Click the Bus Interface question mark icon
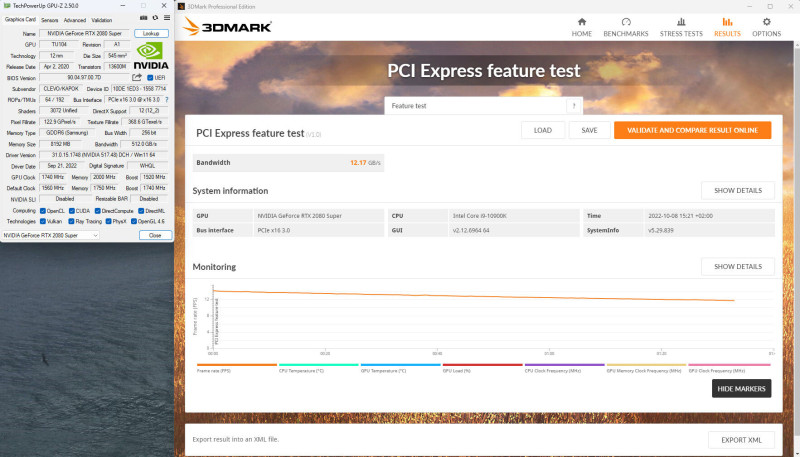 coord(166,100)
